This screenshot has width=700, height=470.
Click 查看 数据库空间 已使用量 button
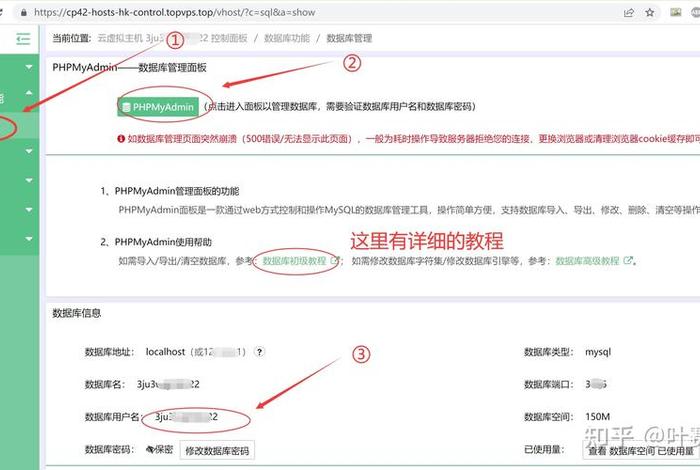pyautogui.click(x=641, y=451)
